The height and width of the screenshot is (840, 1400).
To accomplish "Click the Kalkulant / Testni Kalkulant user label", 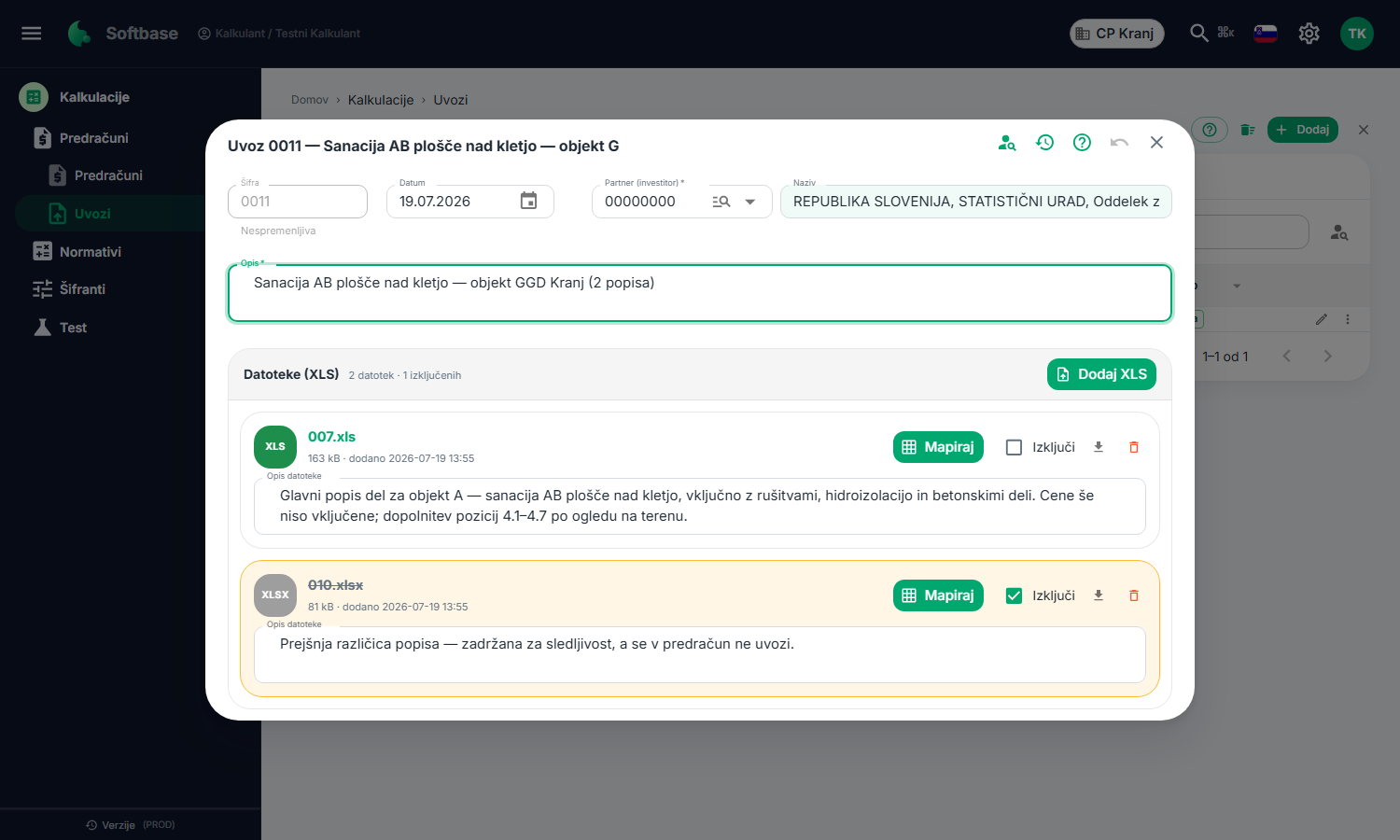I will [279, 34].
